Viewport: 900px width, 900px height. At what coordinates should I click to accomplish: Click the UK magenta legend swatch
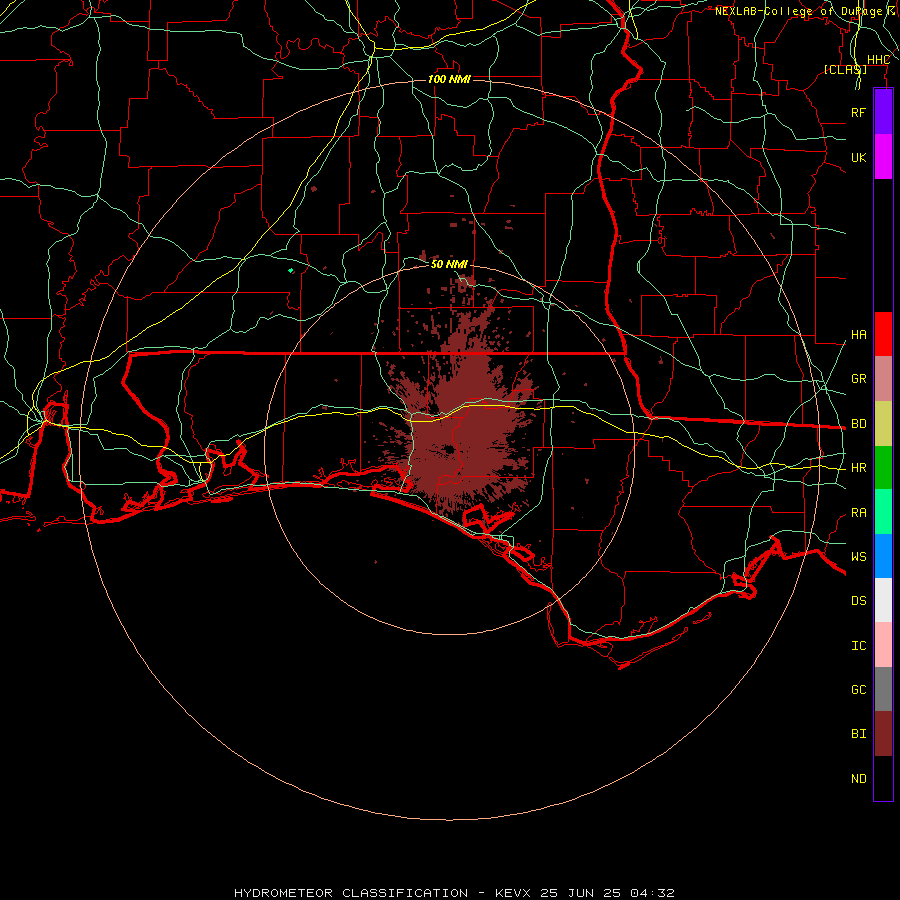click(x=883, y=157)
